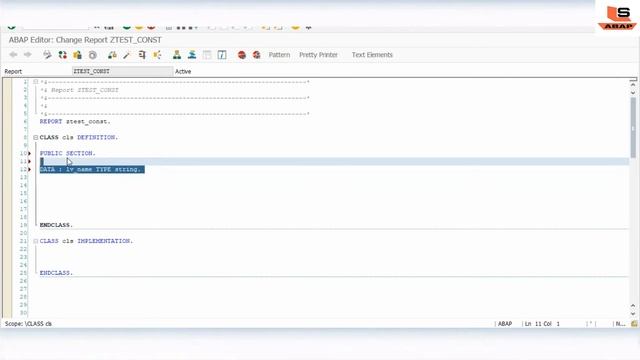Toggle Display/Change mode icon
This screenshot has width=640, height=360.
pyautogui.click(x=47, y=55)
